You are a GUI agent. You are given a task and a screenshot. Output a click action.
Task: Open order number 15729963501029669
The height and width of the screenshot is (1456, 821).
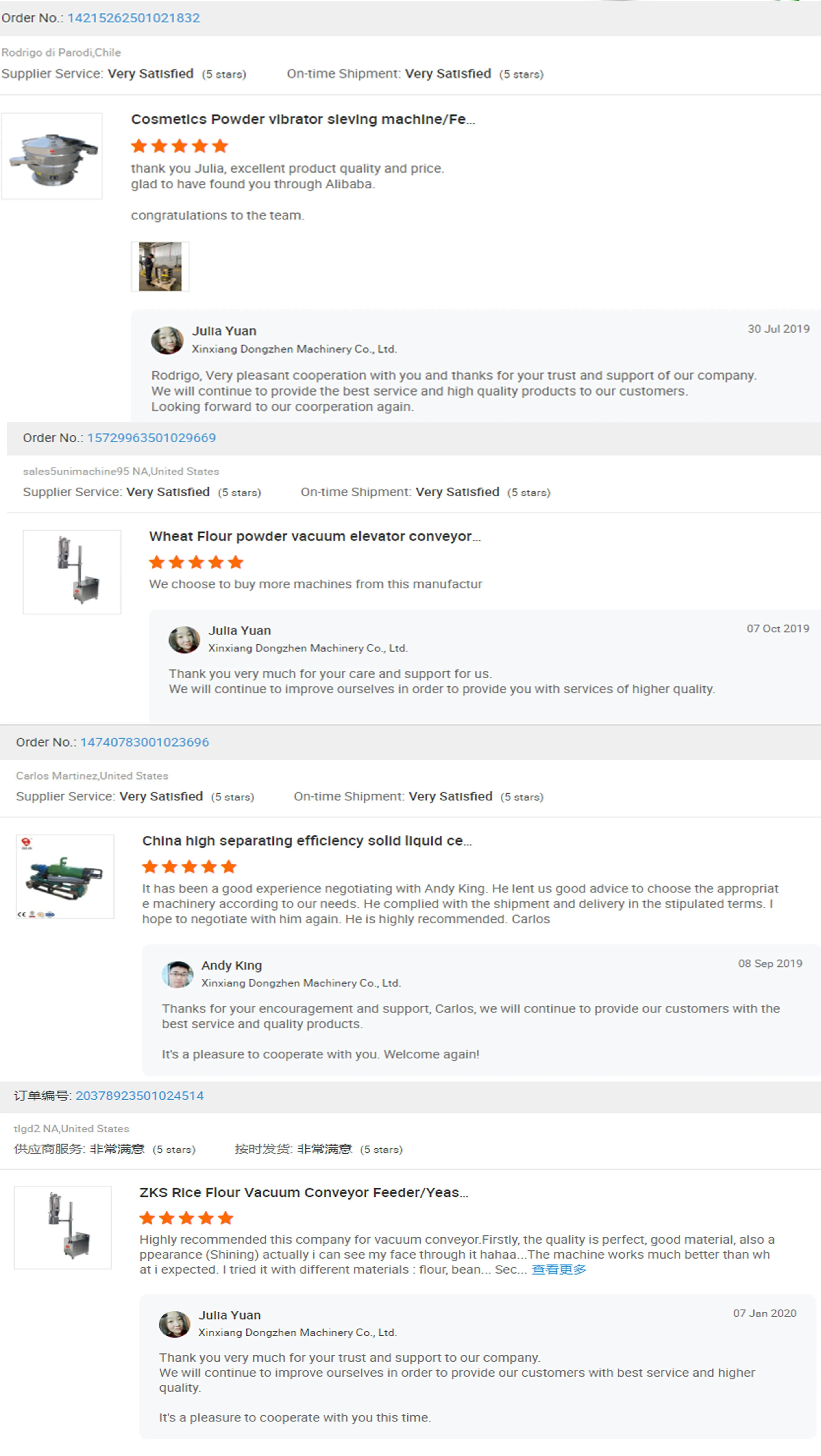(x=151, y=438)
